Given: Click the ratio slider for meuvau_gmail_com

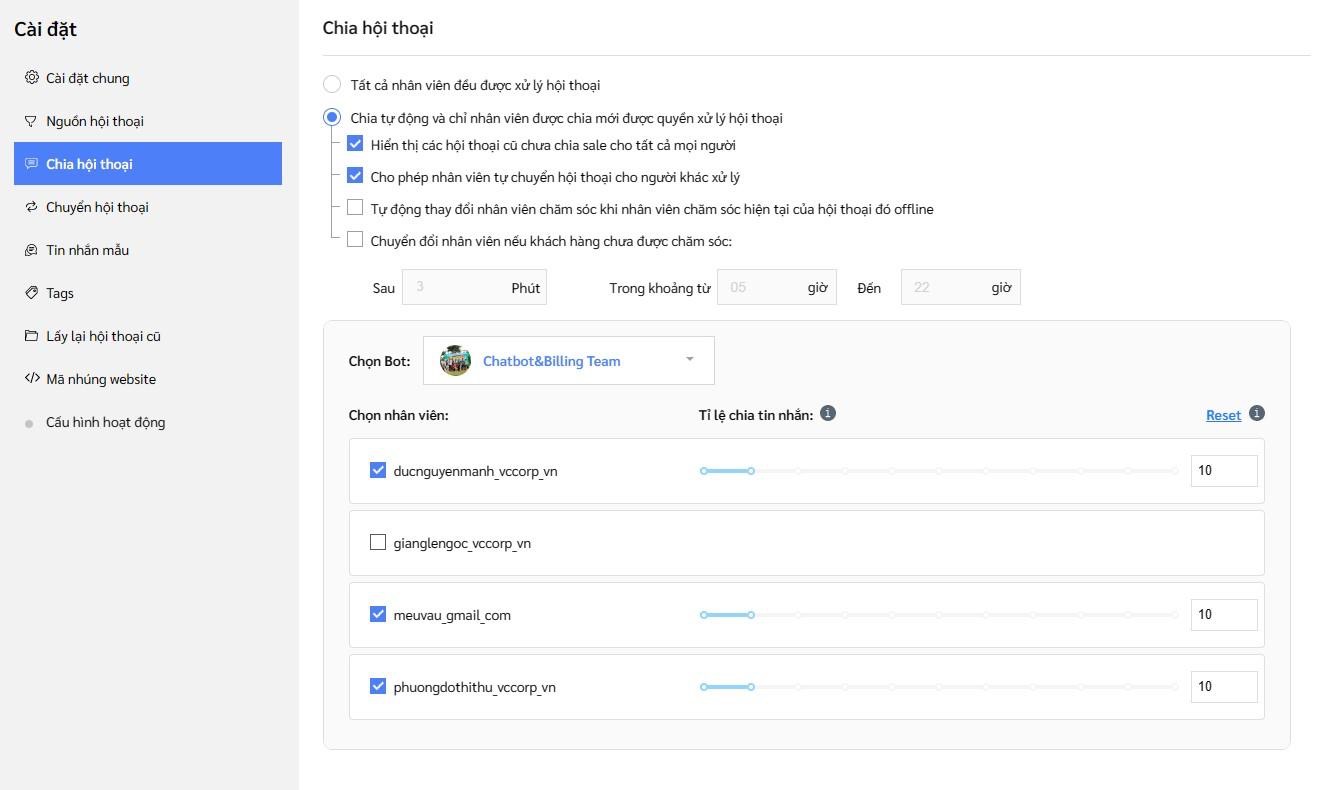Looking at the screenshot, I should point(939,615).
